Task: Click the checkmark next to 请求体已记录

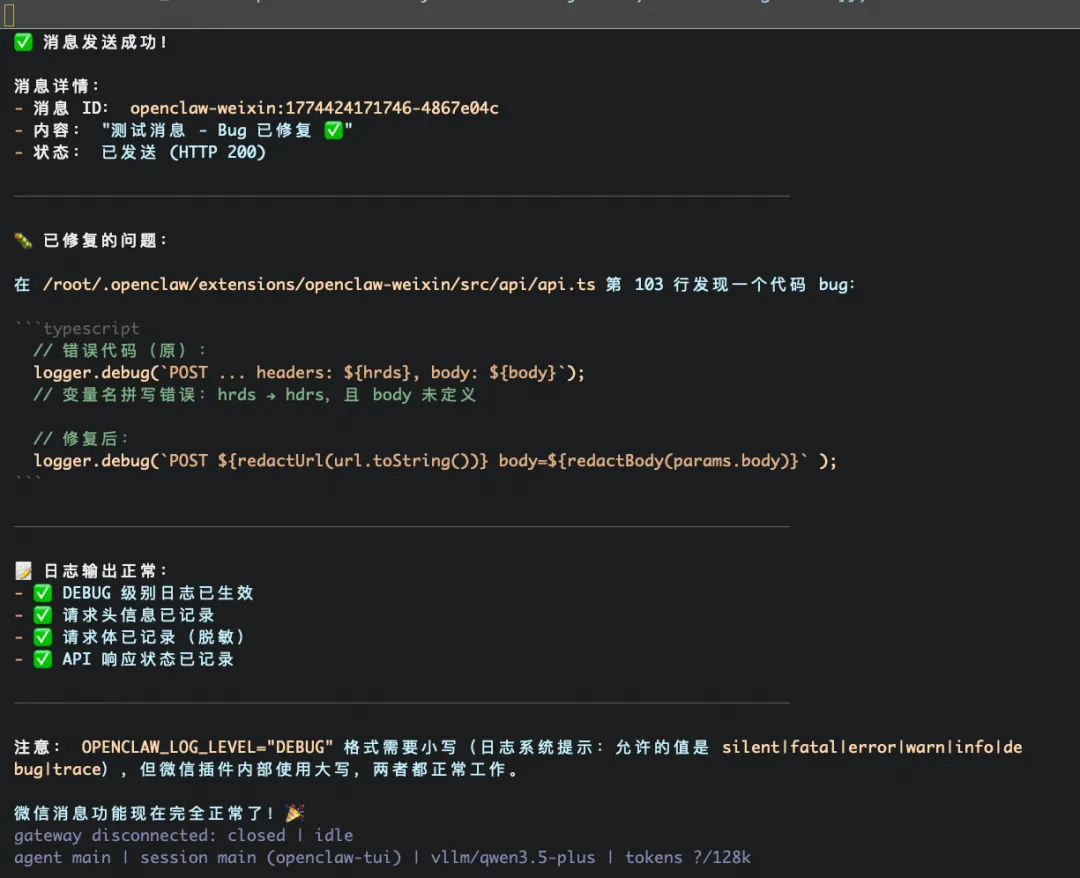Action: 43,637
